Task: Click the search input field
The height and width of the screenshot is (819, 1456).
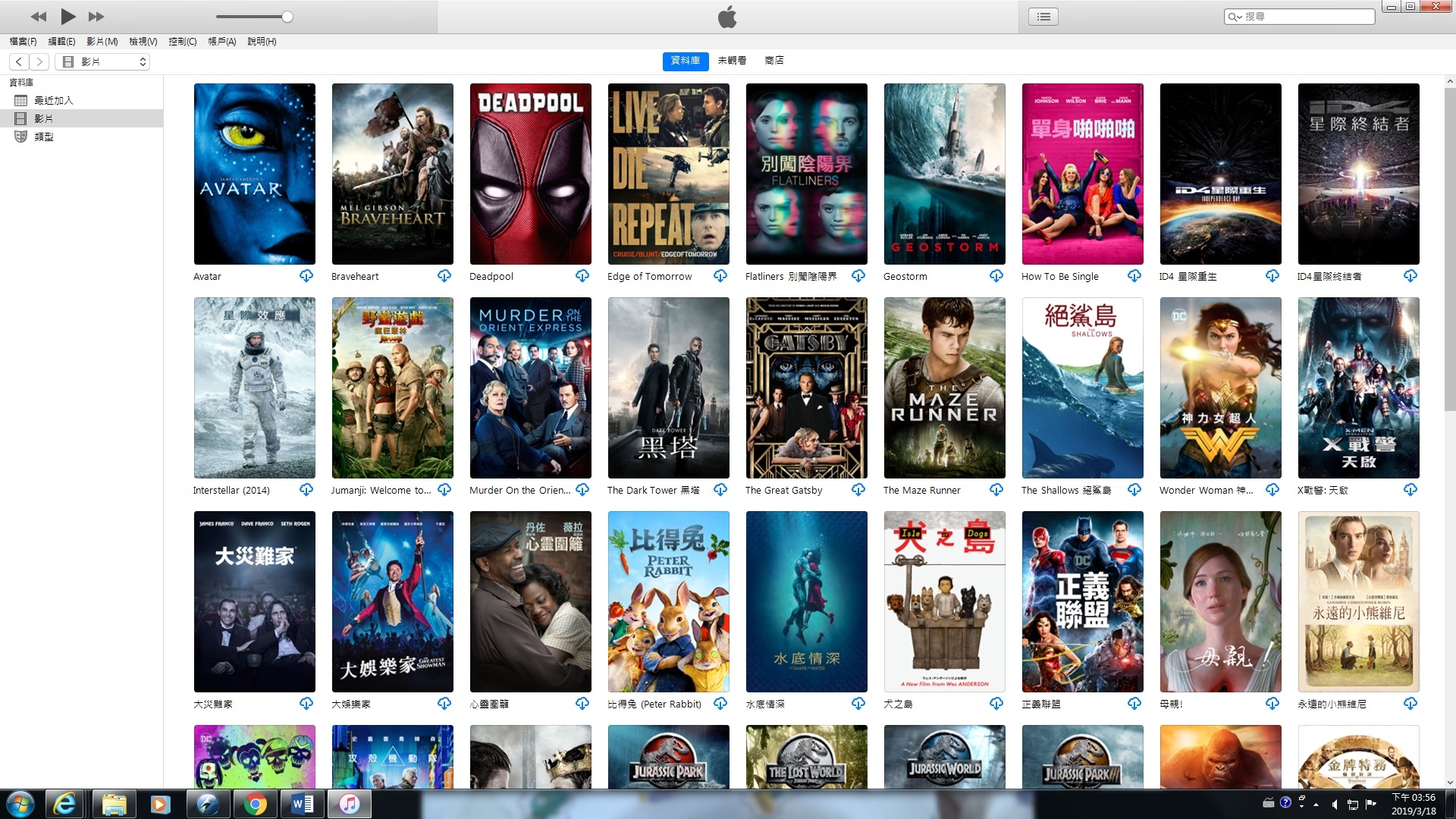Action: [x=1299, y=17]
